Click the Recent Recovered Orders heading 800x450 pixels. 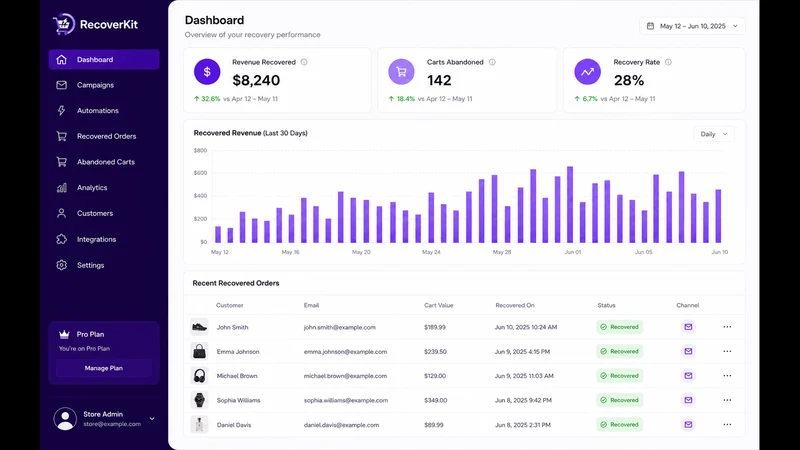[x=236, y=283]
